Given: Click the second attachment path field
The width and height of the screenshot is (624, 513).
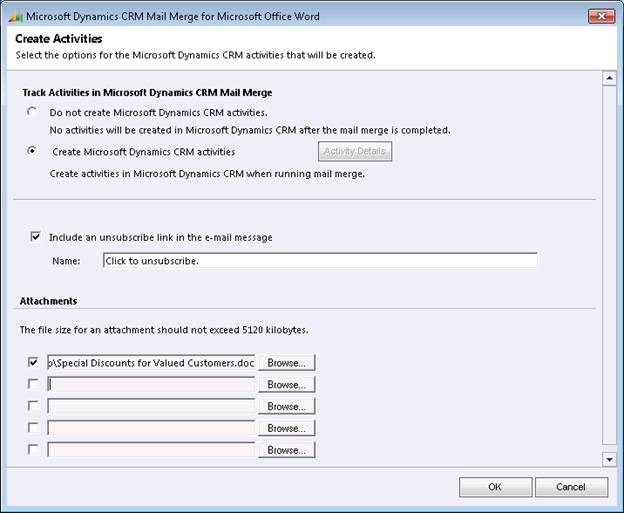Looking at the screenshot, I should [x=151, y=384].
